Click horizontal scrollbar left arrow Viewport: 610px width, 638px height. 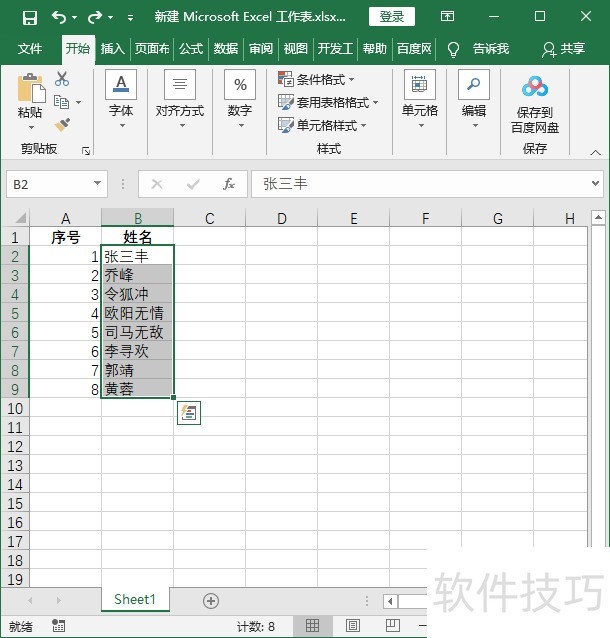(390, 601)
